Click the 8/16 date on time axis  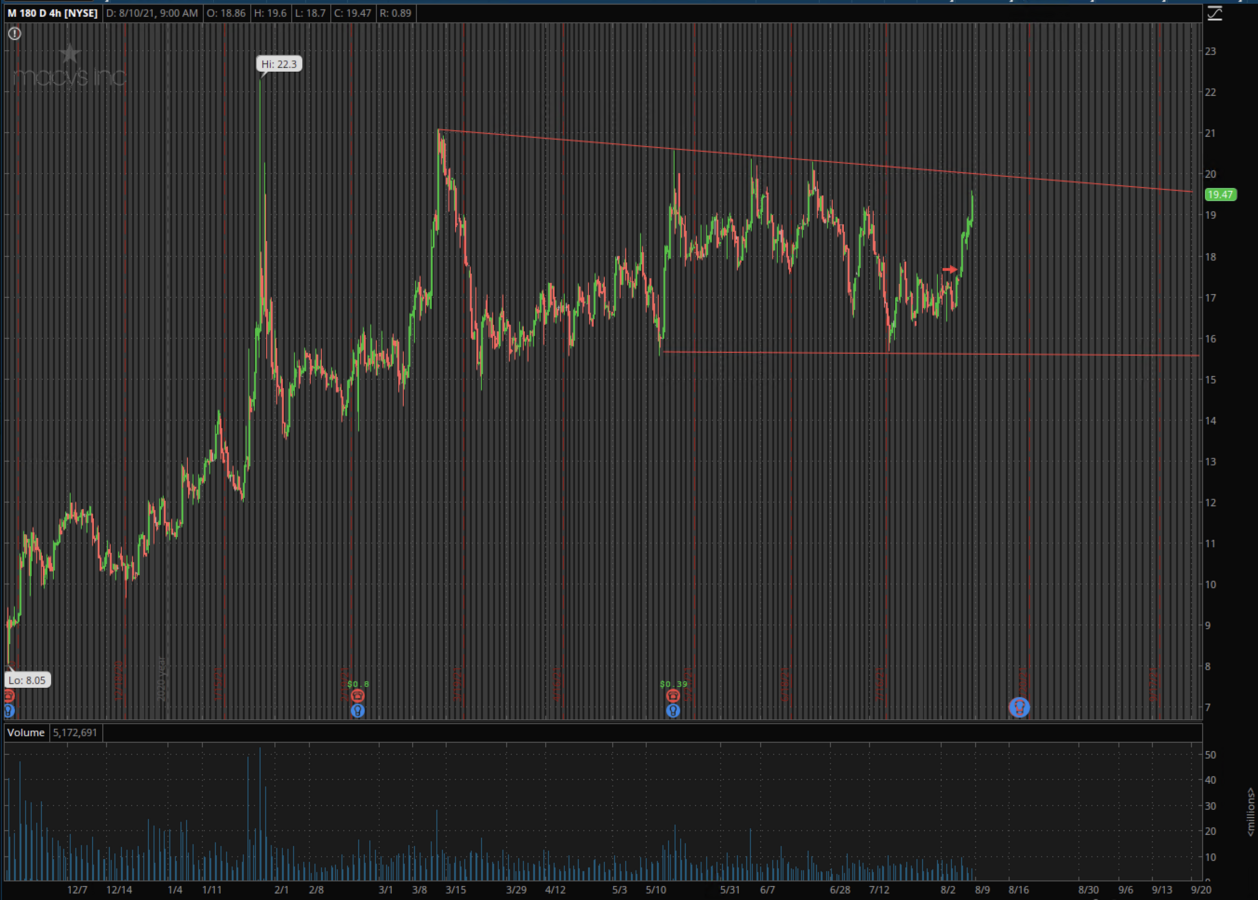(x=1018, y=889)
